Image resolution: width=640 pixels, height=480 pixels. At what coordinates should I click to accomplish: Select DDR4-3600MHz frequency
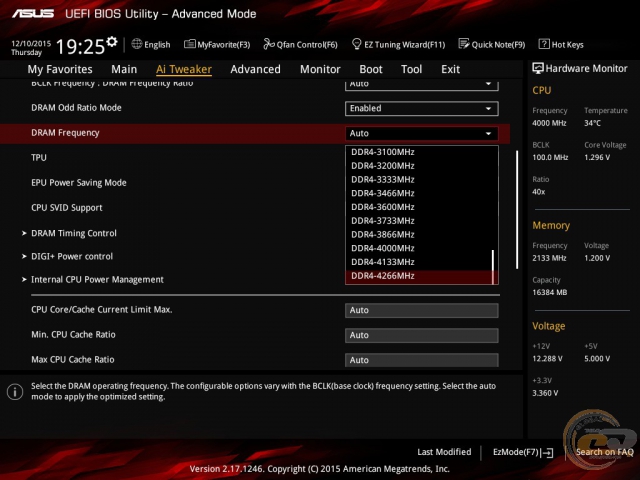coord(419,207)
